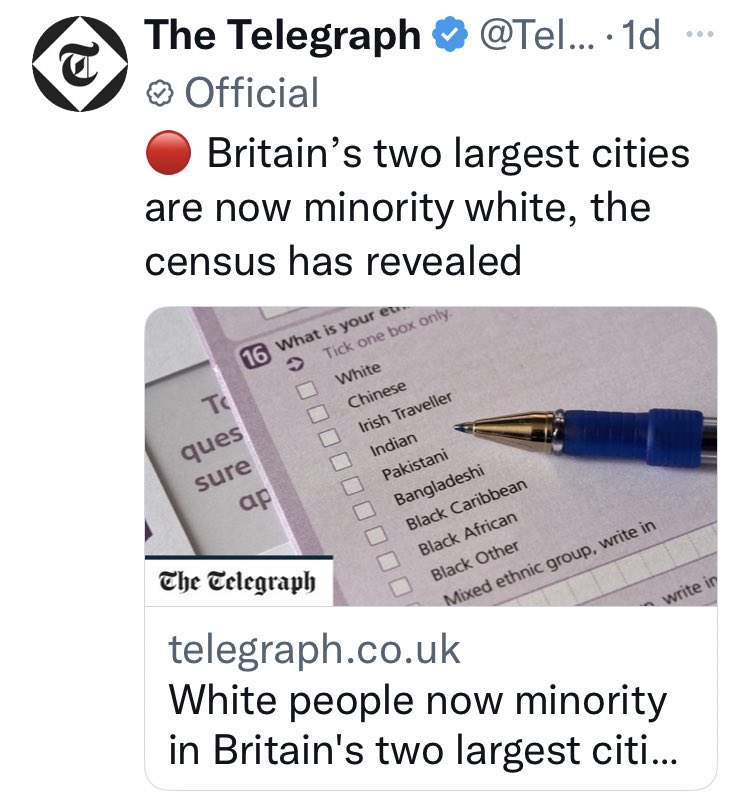749x794 pixels.
Task: Click the tweet text about census
Action: click(x=417, y=208)
